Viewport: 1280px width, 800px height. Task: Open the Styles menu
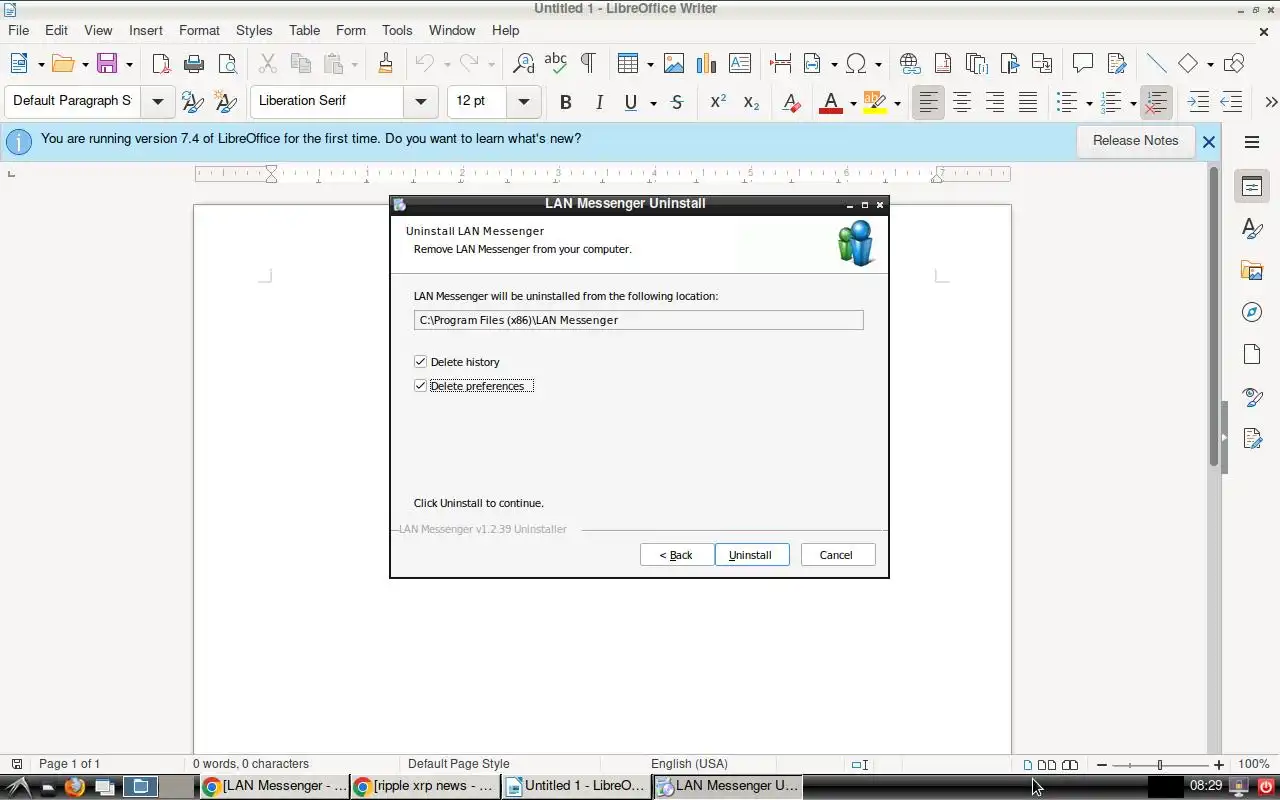(x=254, y=30)
